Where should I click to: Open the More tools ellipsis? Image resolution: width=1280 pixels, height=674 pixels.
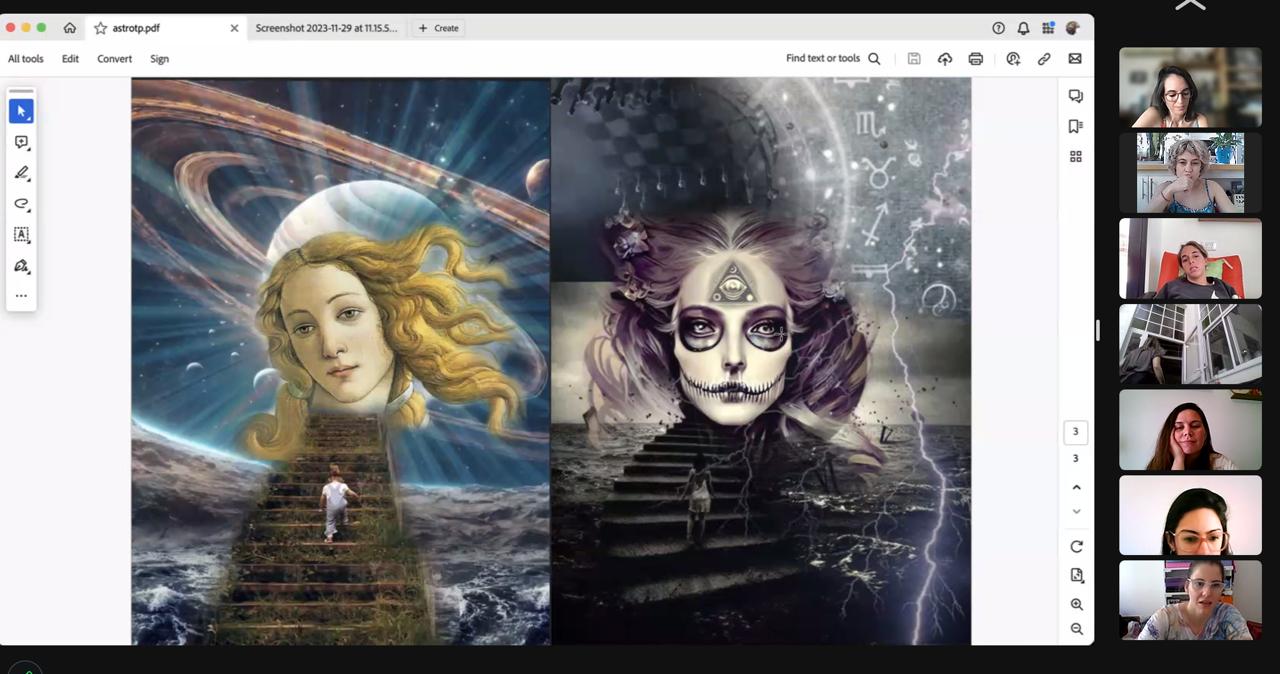coord(21,296)
